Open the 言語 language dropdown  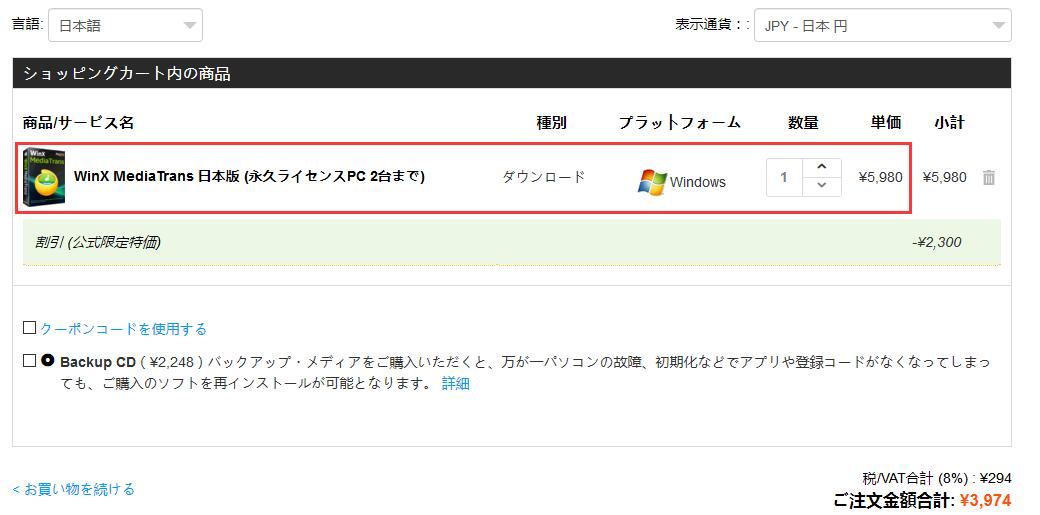point(125,26)
